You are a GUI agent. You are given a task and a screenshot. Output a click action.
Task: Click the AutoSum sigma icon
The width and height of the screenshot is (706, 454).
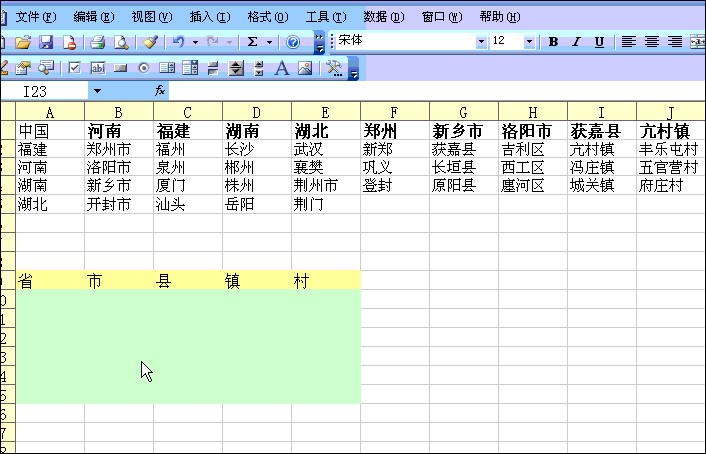click(253, 42)
